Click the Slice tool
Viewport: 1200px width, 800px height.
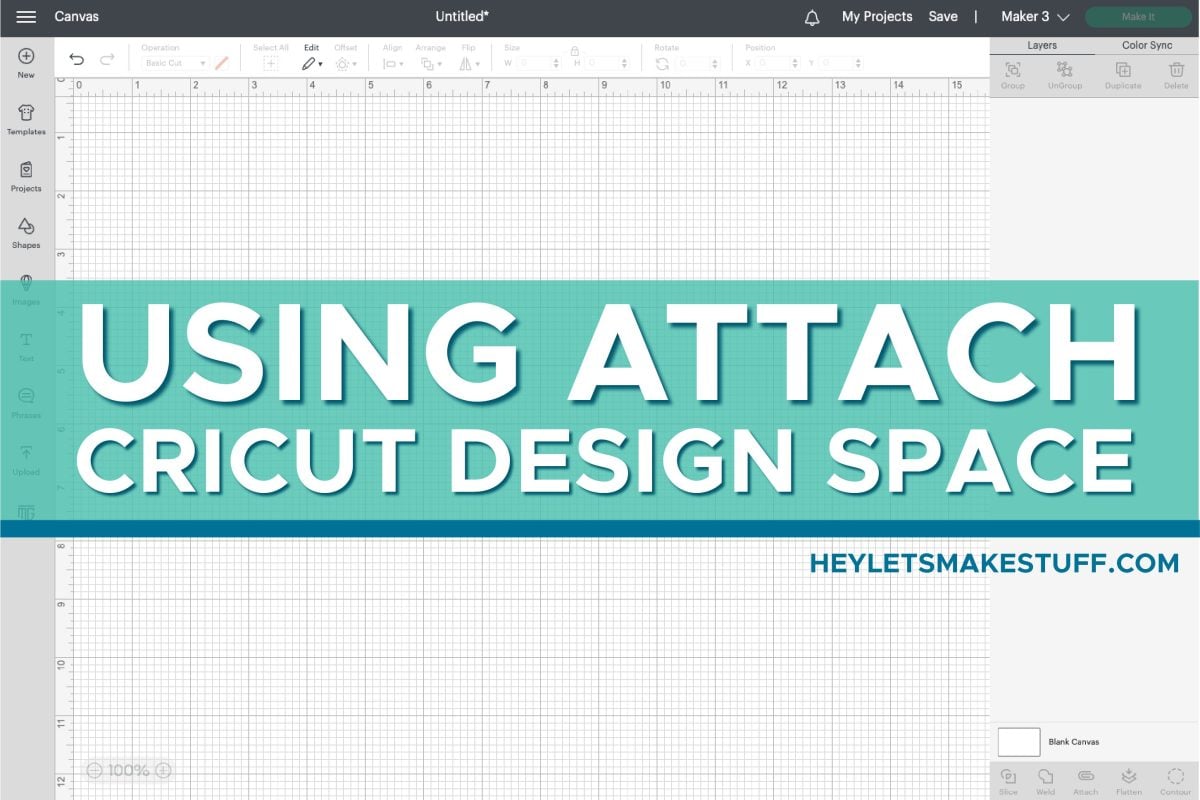[x=1008, y=781]
